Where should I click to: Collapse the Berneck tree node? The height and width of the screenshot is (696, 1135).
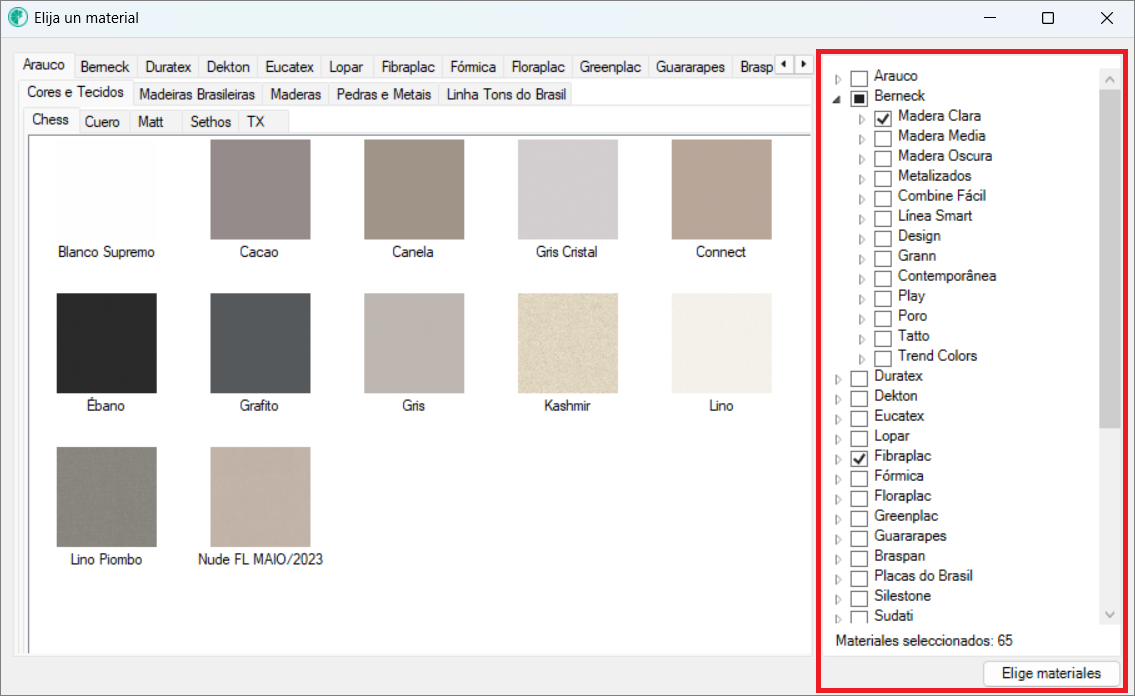(837, 98)
